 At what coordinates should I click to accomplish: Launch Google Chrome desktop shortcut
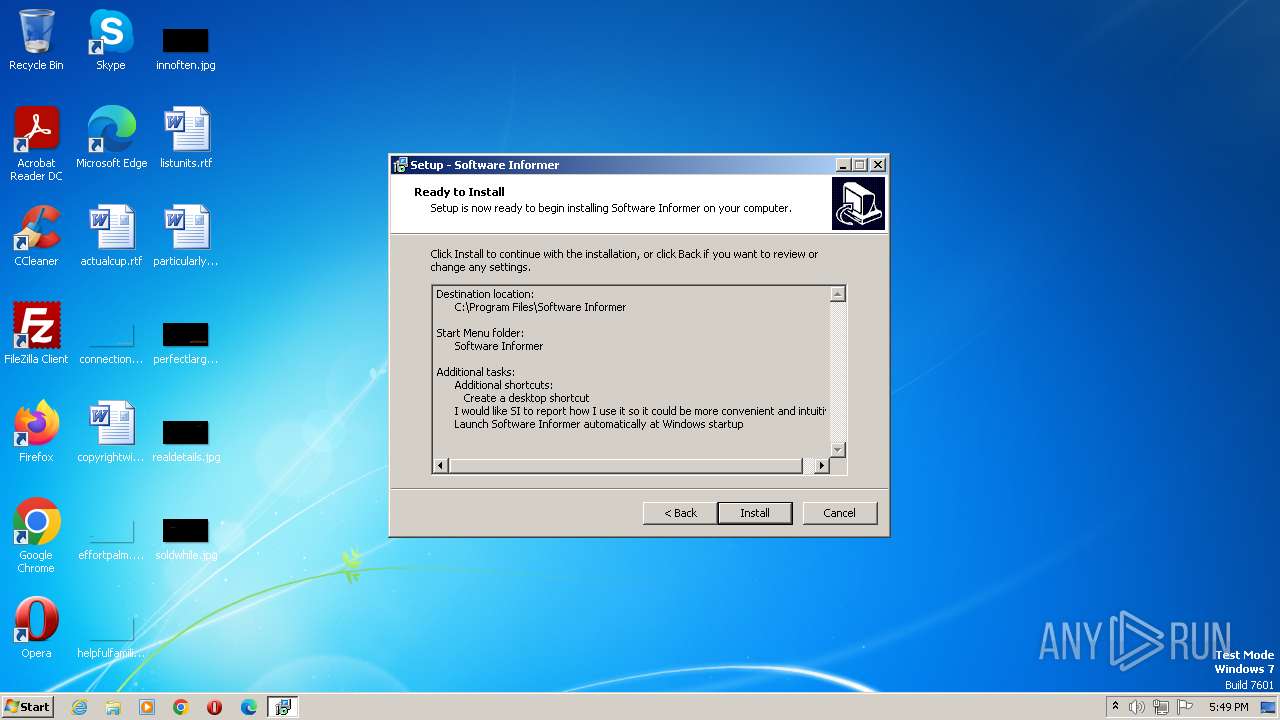pos(36,535)
